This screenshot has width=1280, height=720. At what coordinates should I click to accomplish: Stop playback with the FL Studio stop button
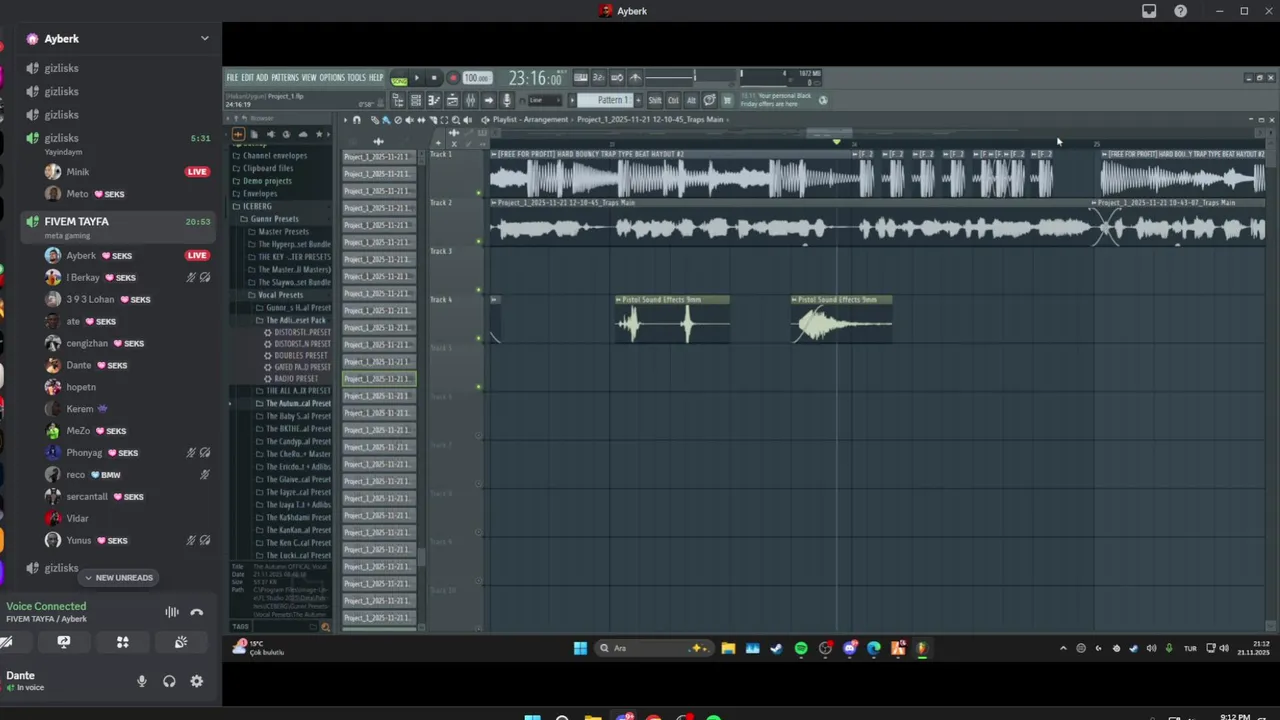(434, 77)
